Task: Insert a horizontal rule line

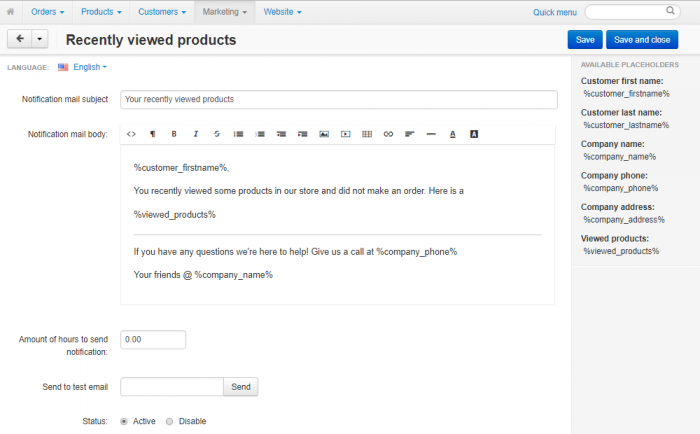Action: [x=431, y=134]
